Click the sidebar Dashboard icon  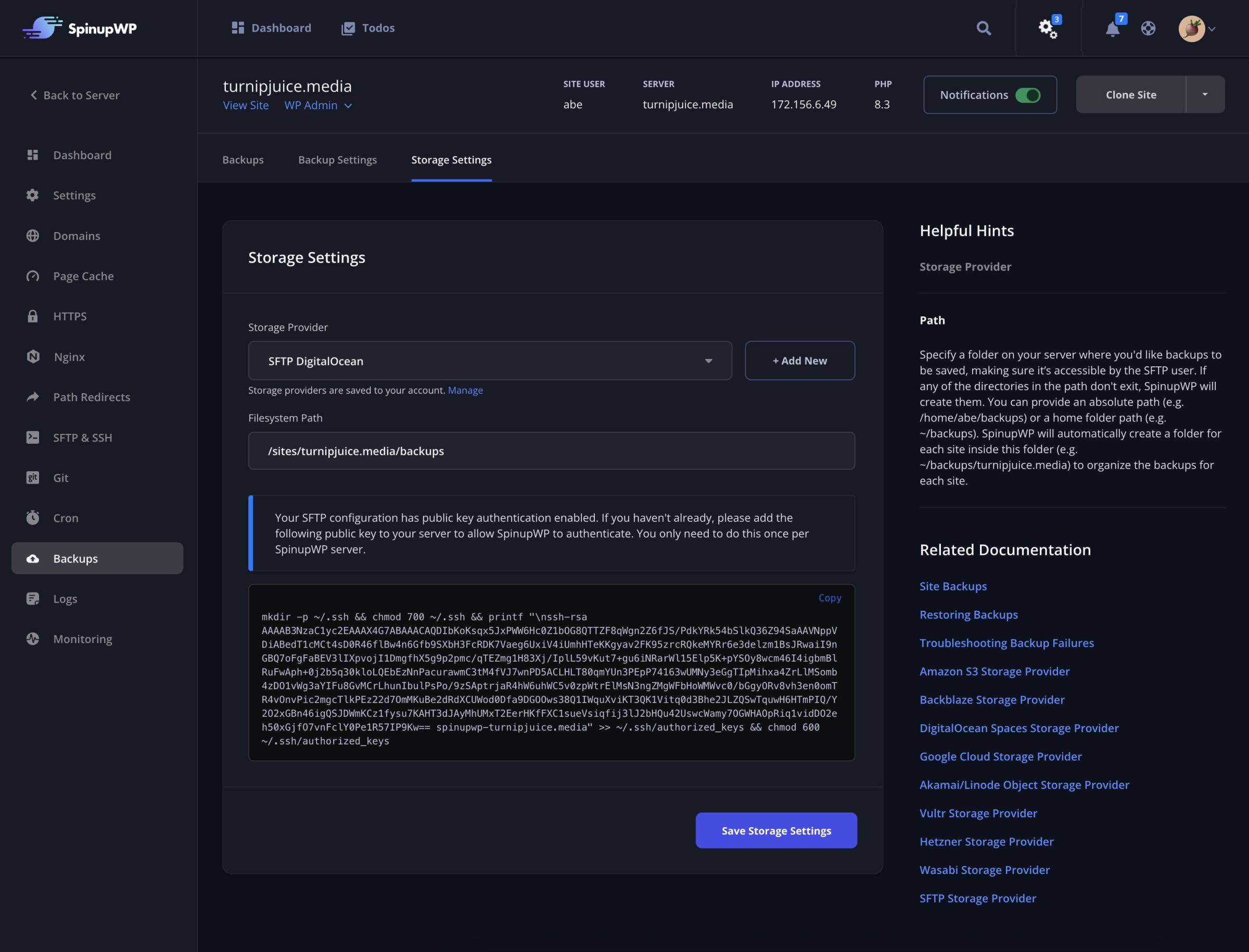(x=33, y=155)
